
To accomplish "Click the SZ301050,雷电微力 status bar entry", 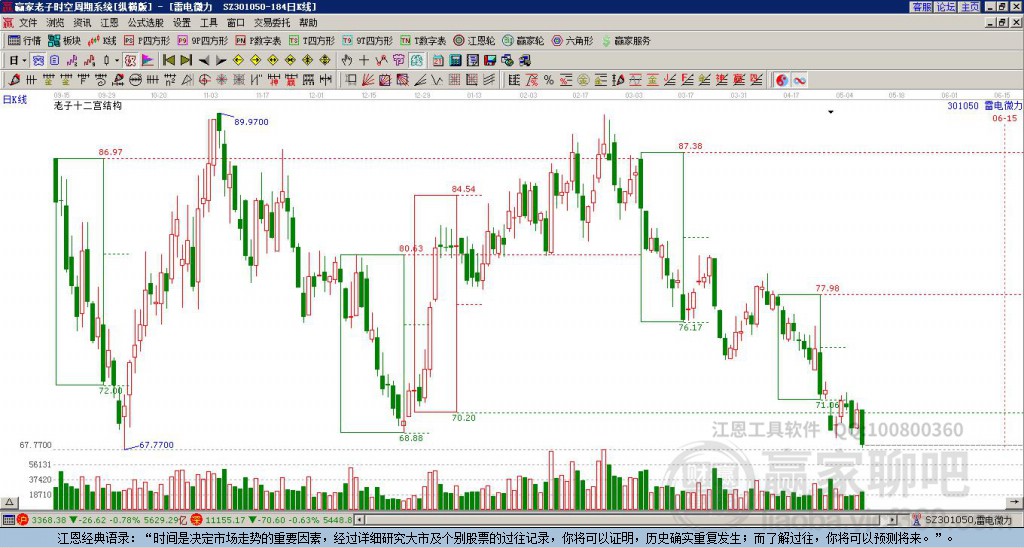I will click(x=967, y=520).
